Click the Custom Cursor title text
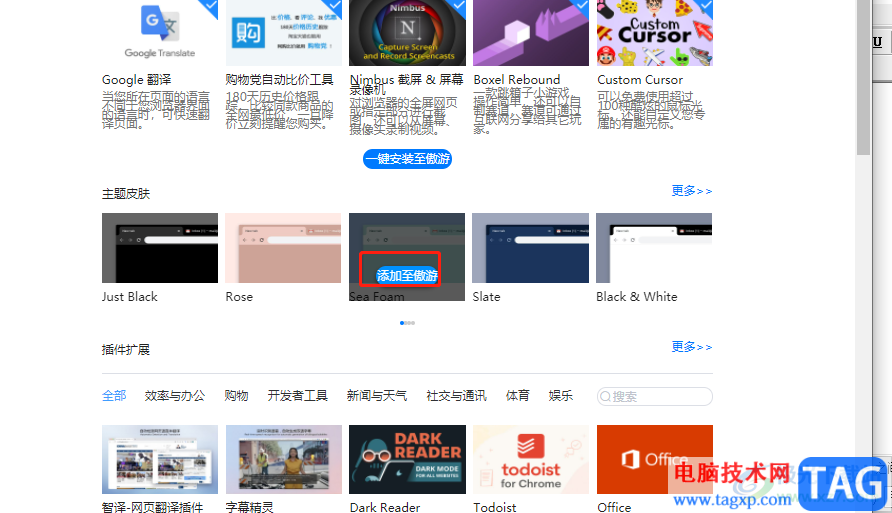 pos(640,80)
